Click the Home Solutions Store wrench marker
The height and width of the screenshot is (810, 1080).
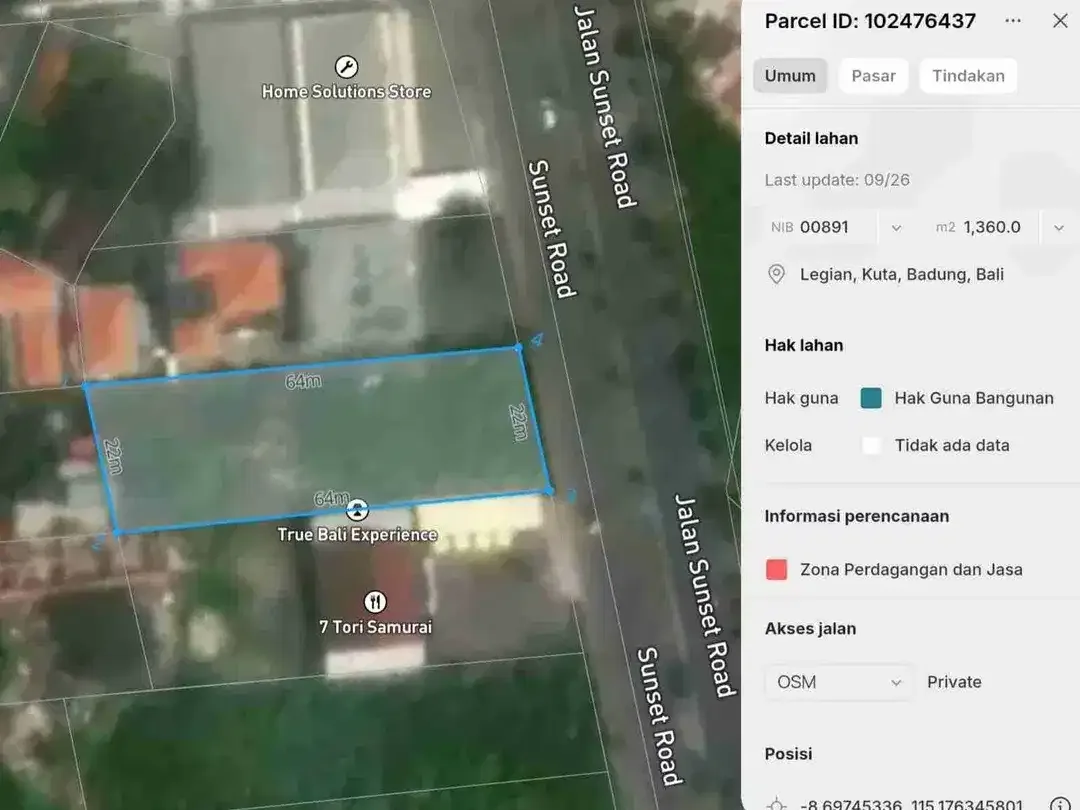[x=346, y=67]
